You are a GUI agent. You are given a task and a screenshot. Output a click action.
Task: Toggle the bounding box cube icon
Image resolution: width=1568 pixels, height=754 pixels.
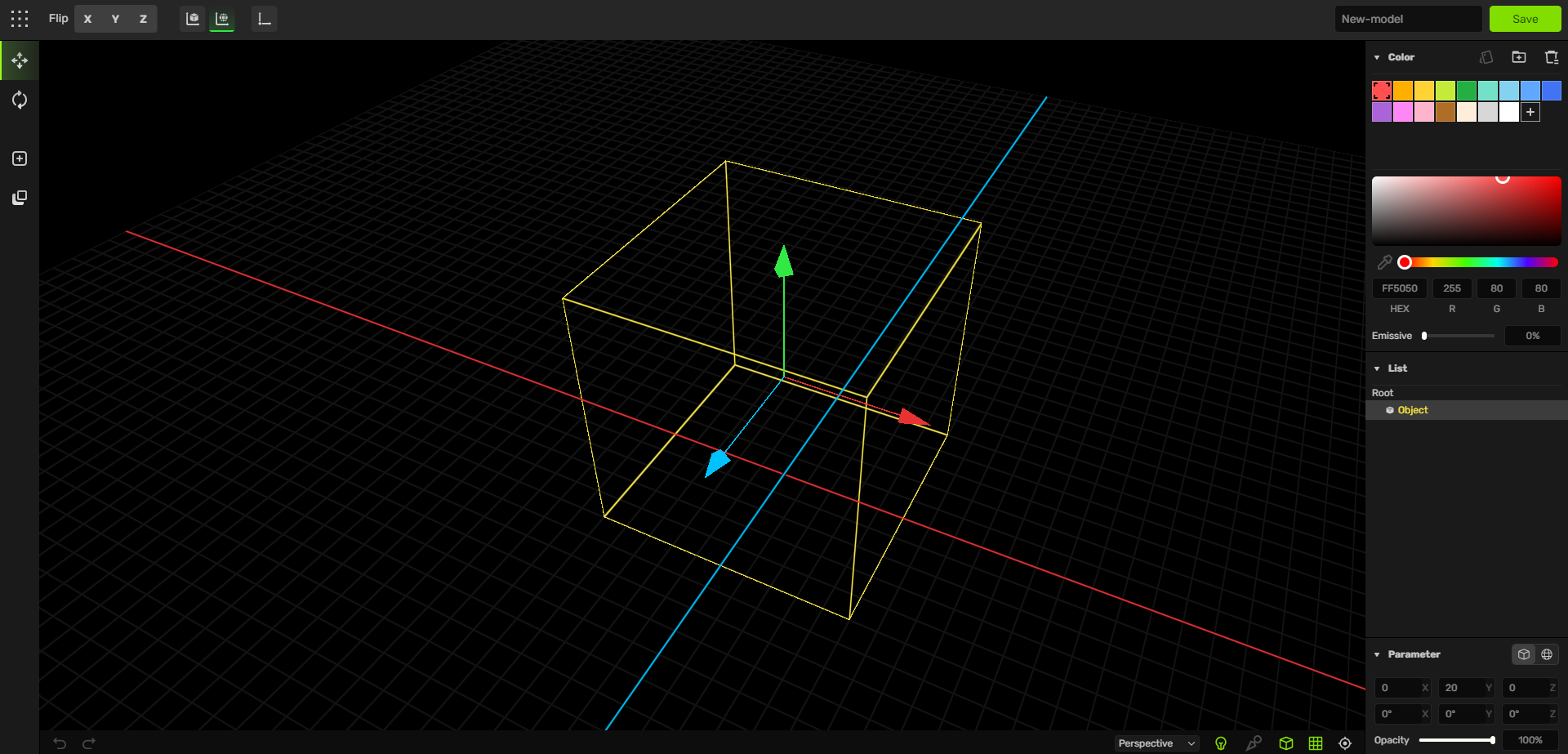pyautogui.click(x=1286, y=743)
